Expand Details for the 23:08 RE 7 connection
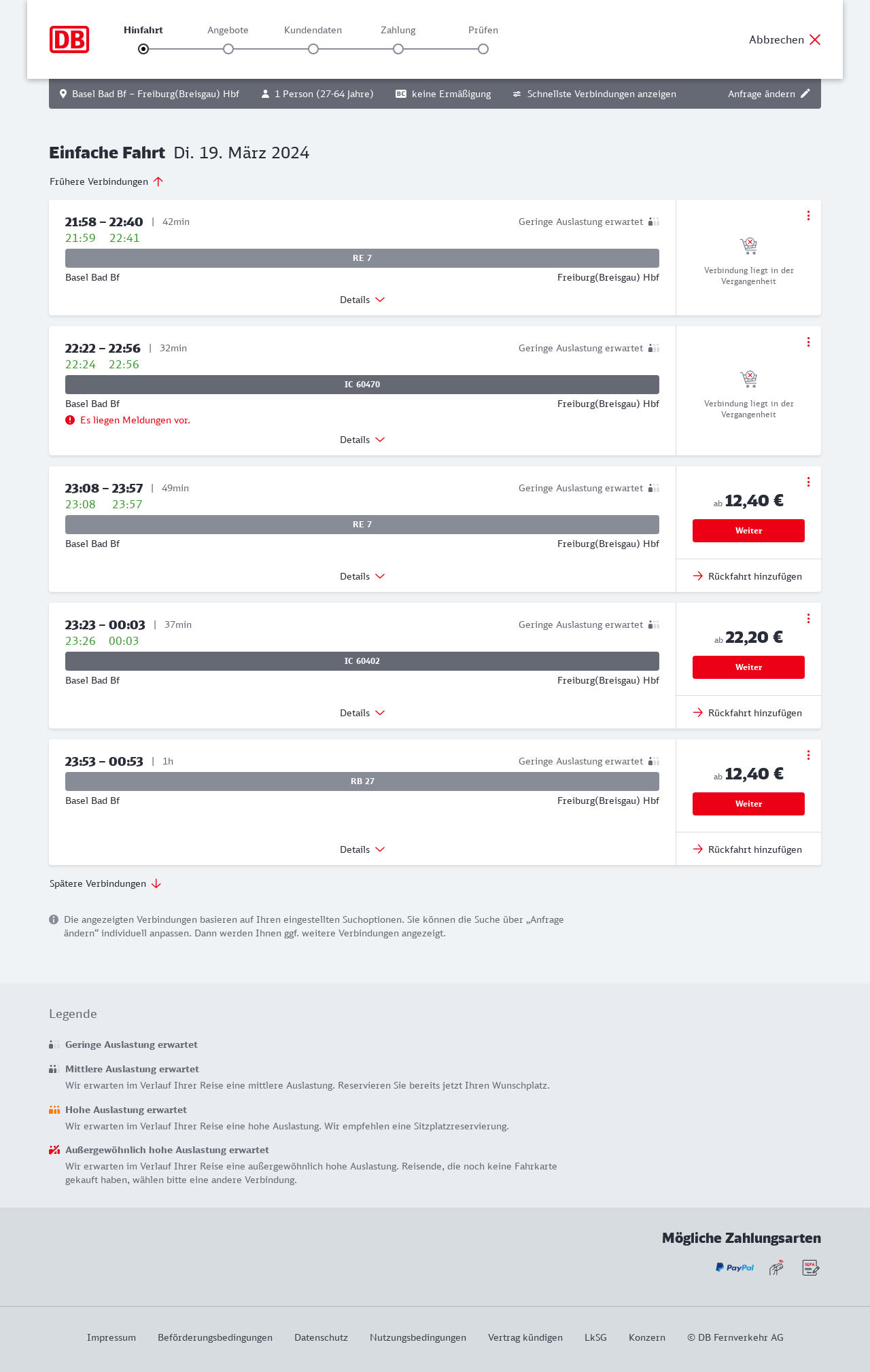This screenshot has height=1372, width=870. tap(362, 576)
